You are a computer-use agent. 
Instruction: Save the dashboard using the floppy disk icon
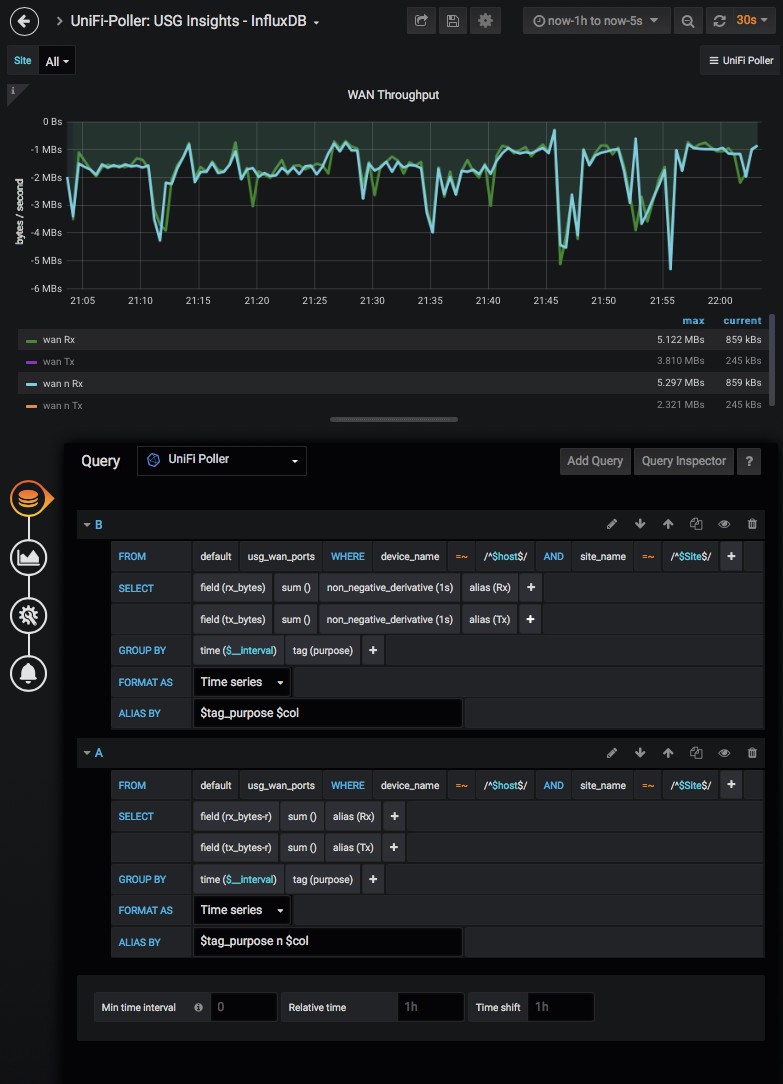point(452,20)
